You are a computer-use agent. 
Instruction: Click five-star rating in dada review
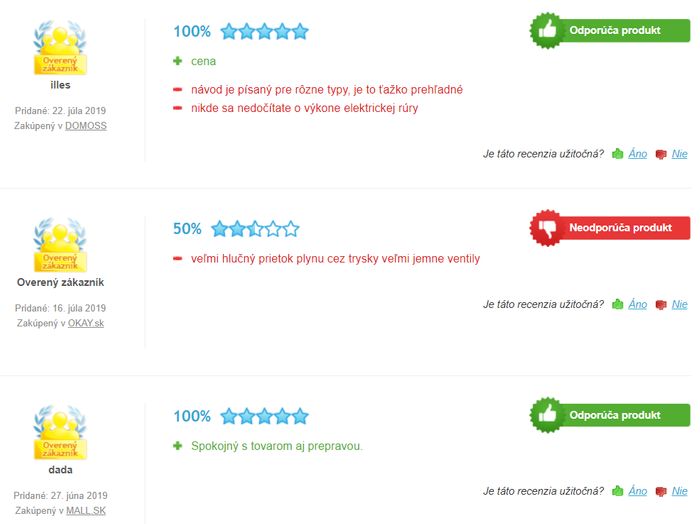[264, 416]
